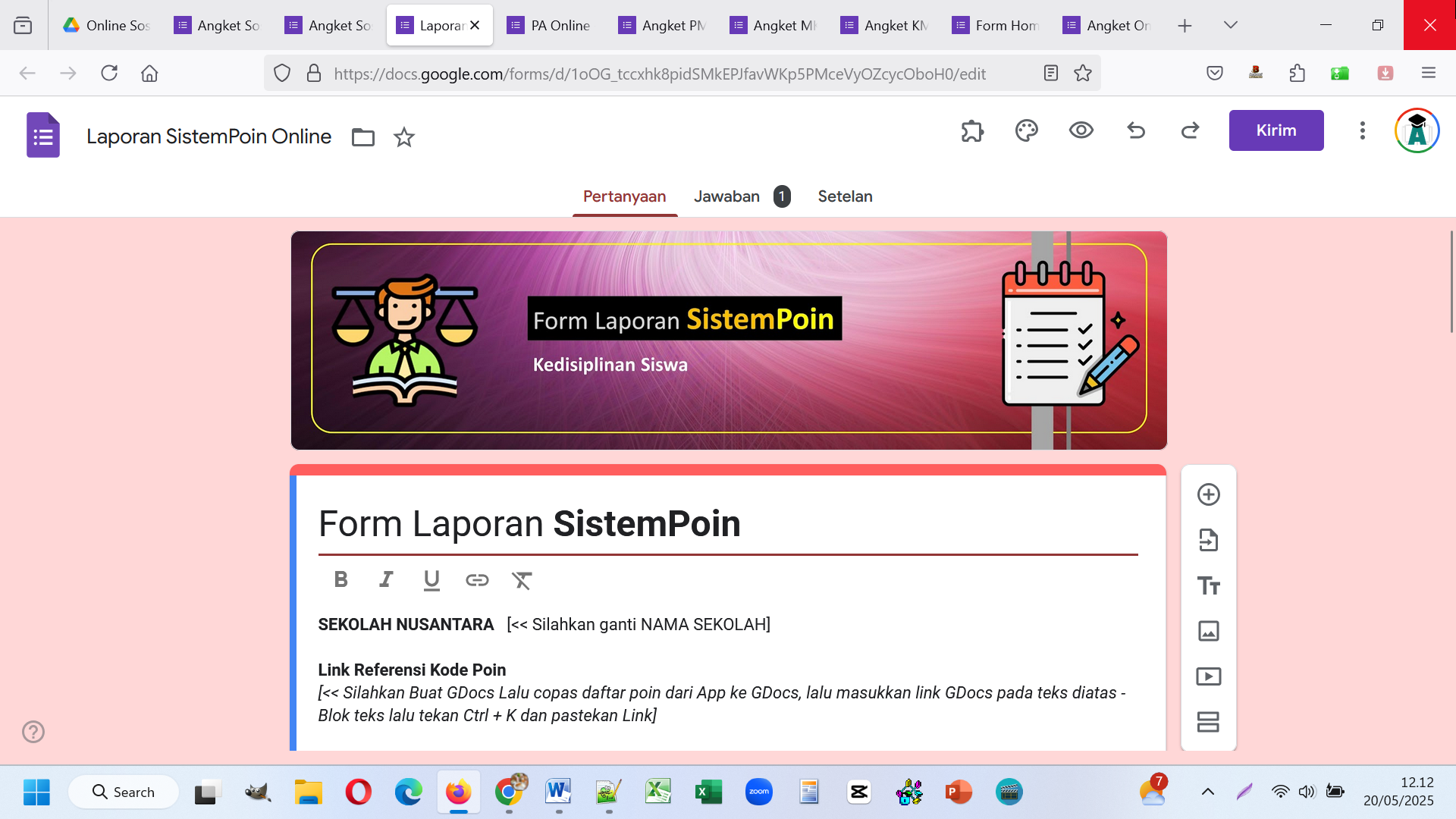Show hidden system tray icons
1456x819 pixels.
(x=1207, y=792)
